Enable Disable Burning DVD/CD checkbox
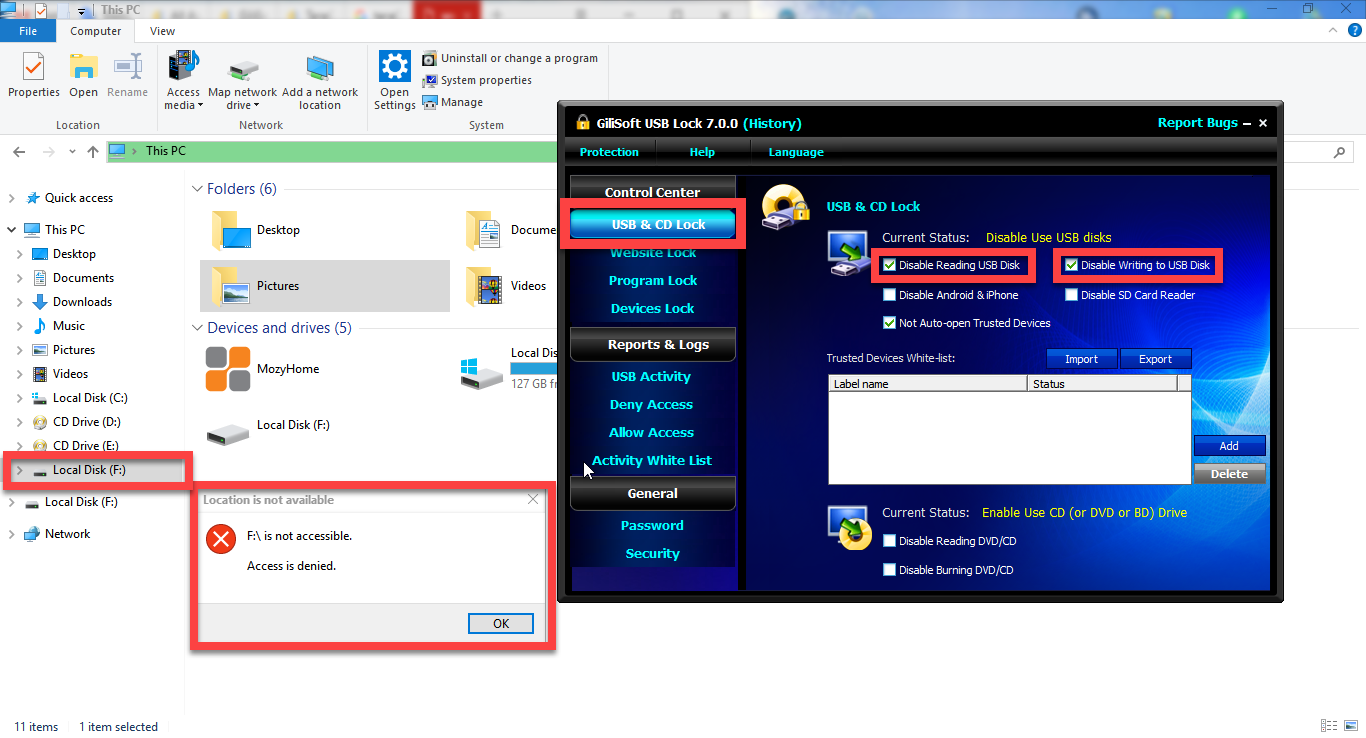1366x738 pixels. [x=890, y=570]
